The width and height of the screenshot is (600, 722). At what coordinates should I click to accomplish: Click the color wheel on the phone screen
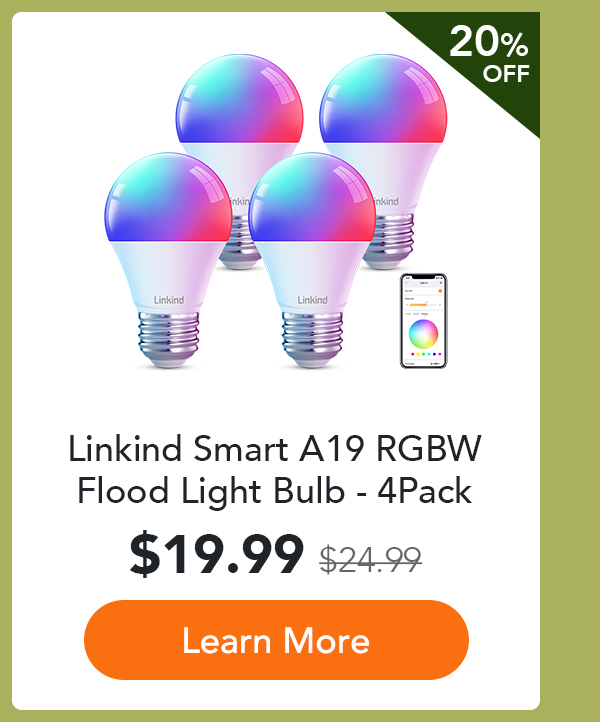point(424,334)
